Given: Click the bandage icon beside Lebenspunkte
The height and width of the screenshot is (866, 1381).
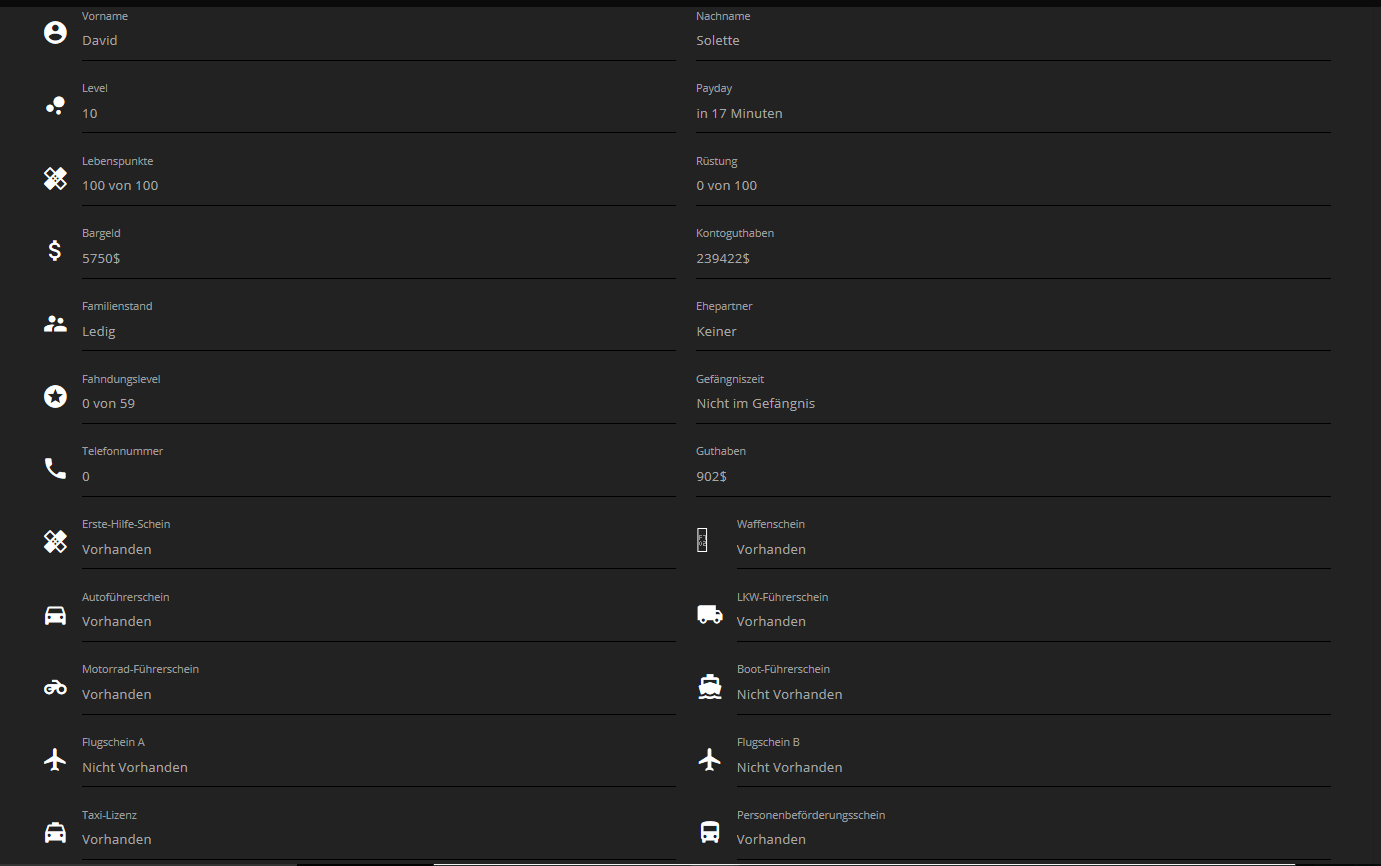Looking at the screenshot, I should (x=55, y=178).
